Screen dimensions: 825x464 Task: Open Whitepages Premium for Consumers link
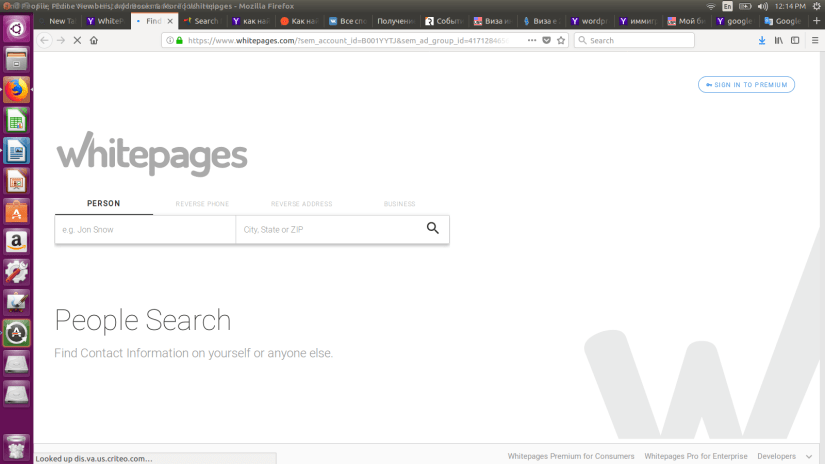coord(571,456)
